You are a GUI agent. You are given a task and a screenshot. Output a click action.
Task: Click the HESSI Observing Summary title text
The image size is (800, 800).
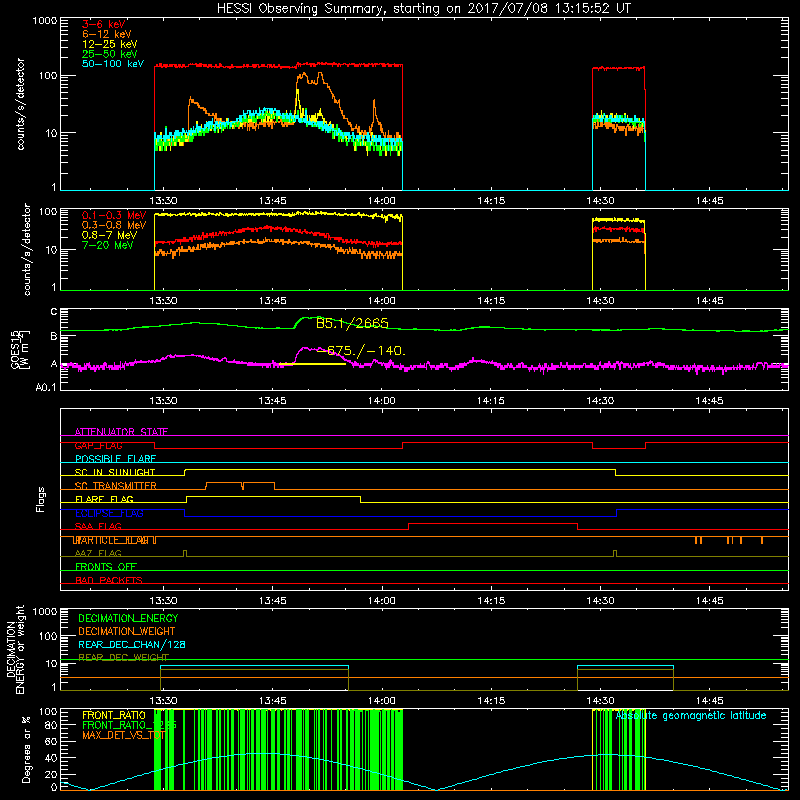(x=423, y=8)
